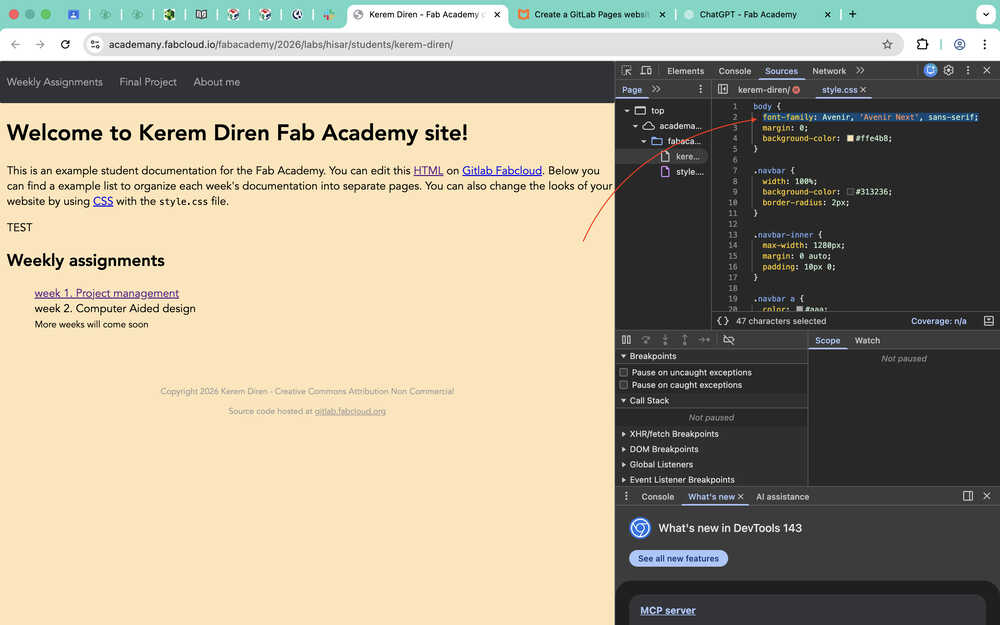Switch to the Elements panel

(685, 71)
